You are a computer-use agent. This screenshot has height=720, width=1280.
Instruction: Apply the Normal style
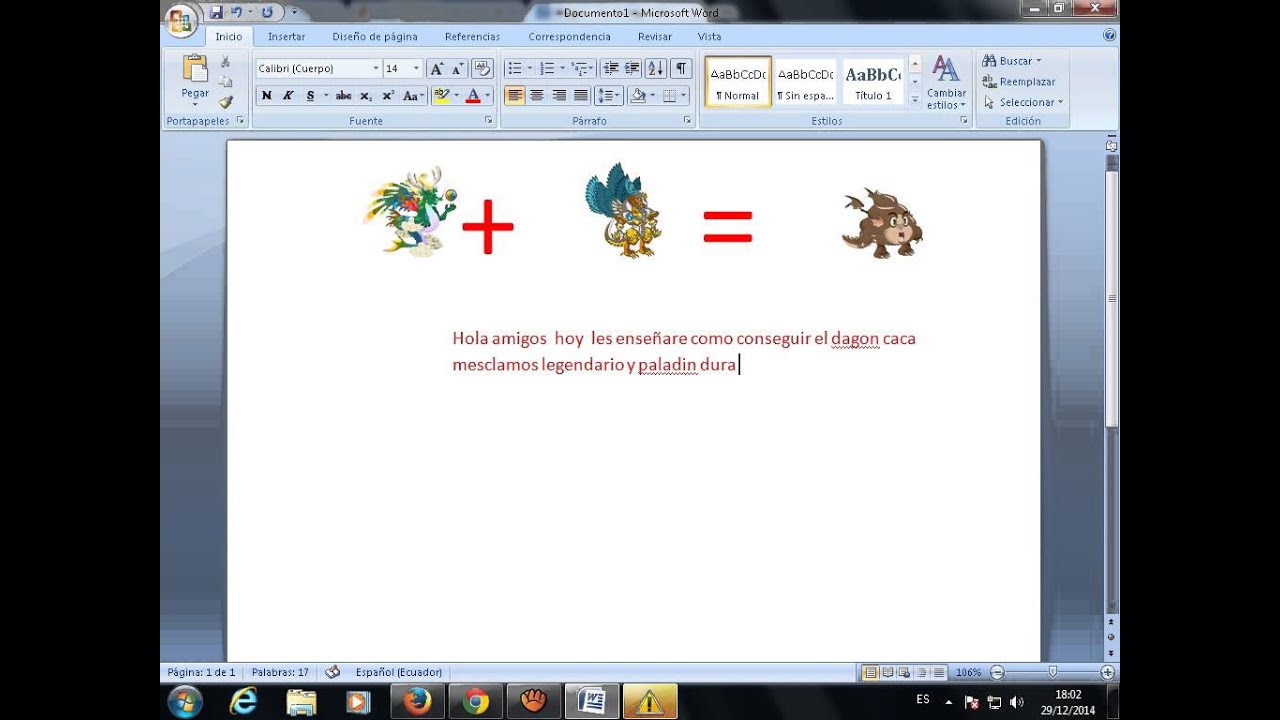pos(738,82)
